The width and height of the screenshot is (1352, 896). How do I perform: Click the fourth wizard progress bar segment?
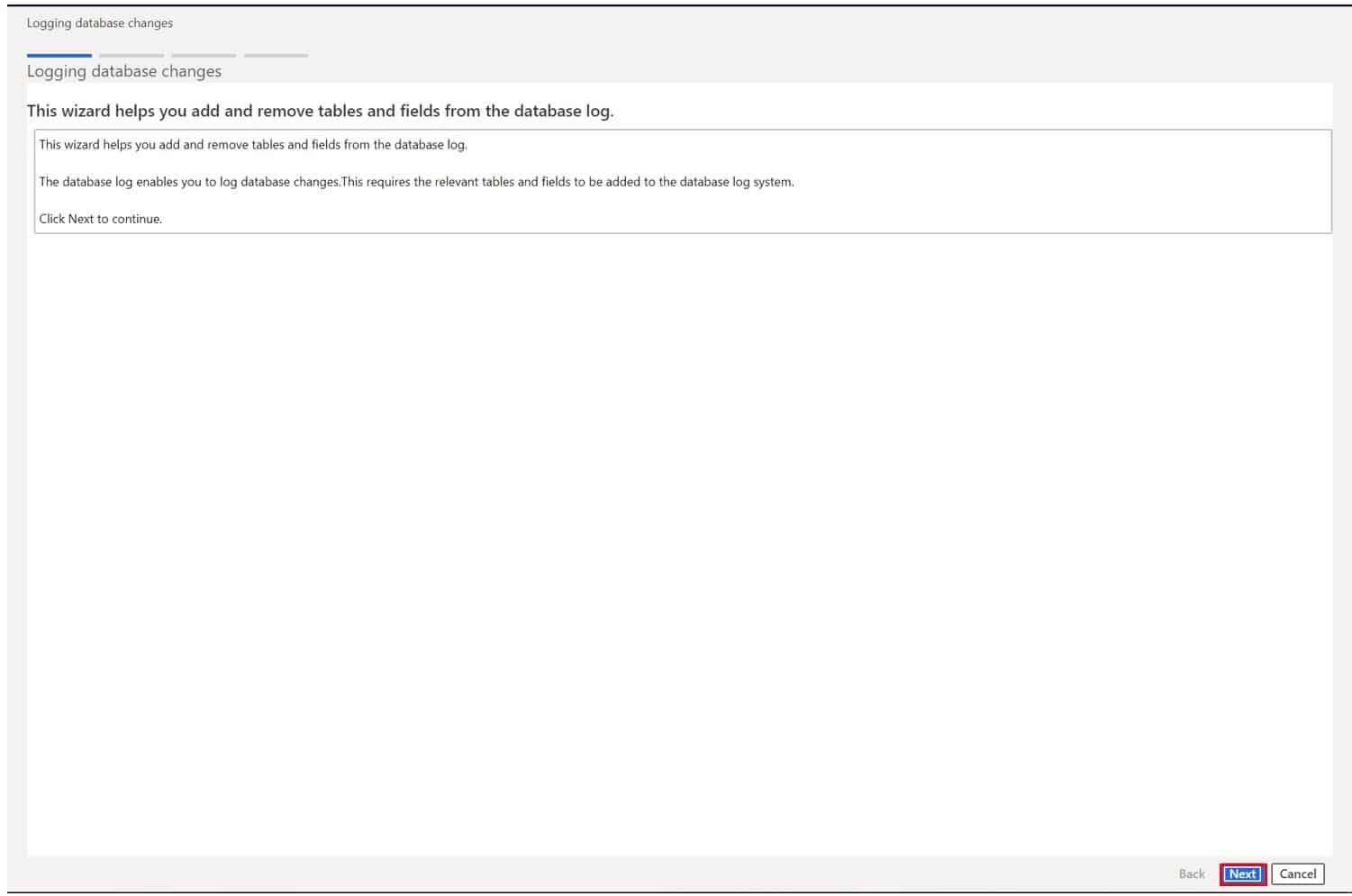[276, 55]
